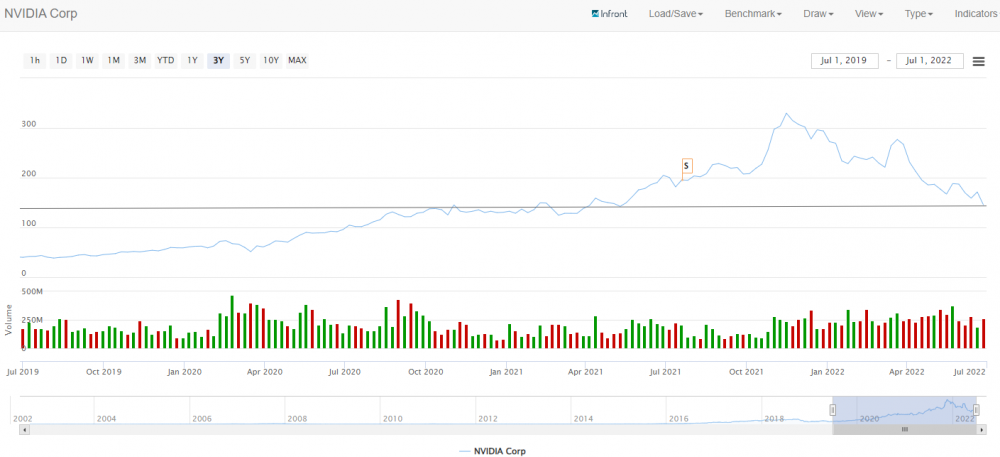Click the S split marker flag
This screenshot has width=1000, height=457.
687,166
